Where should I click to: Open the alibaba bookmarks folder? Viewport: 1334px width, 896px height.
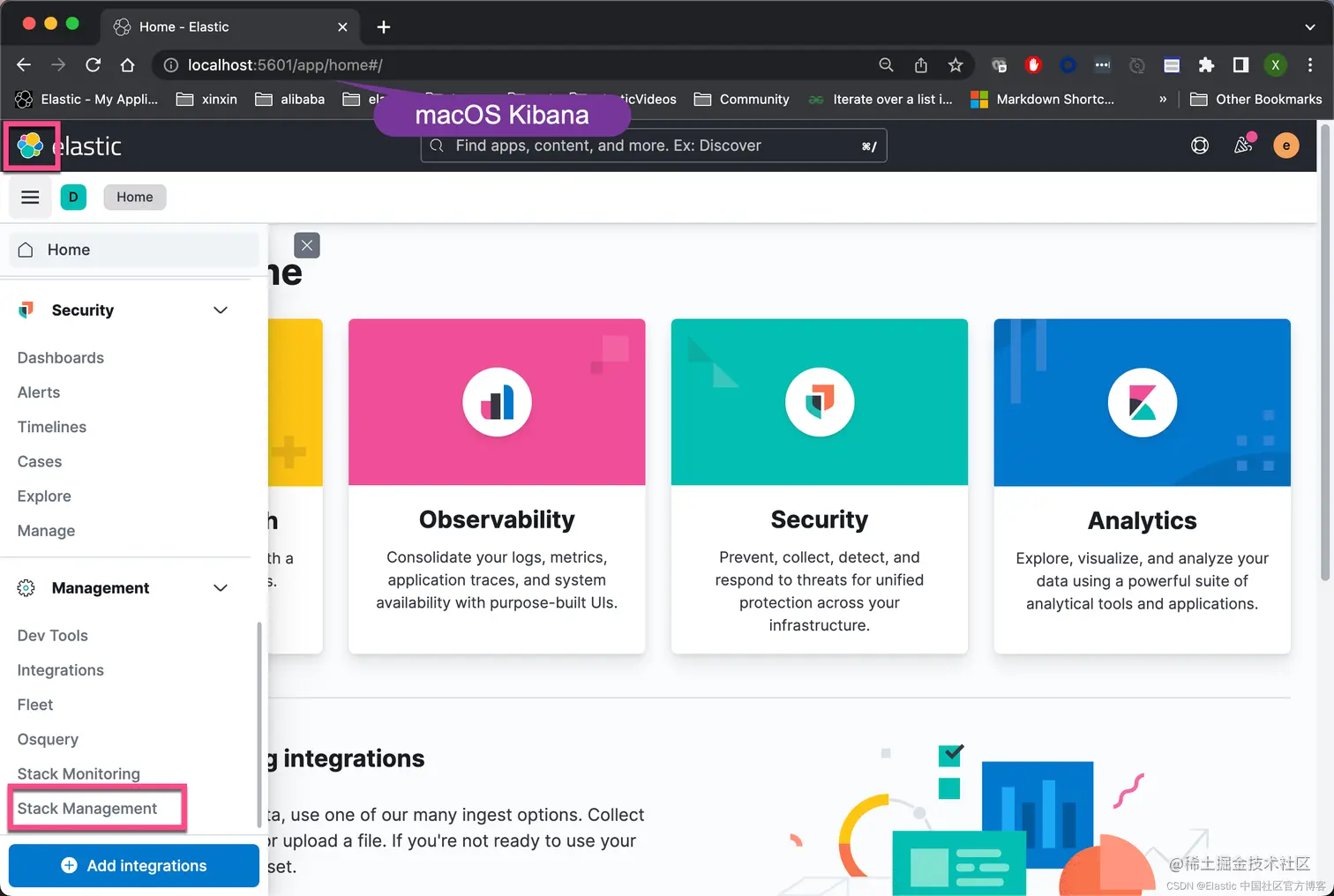coord(290,99)
